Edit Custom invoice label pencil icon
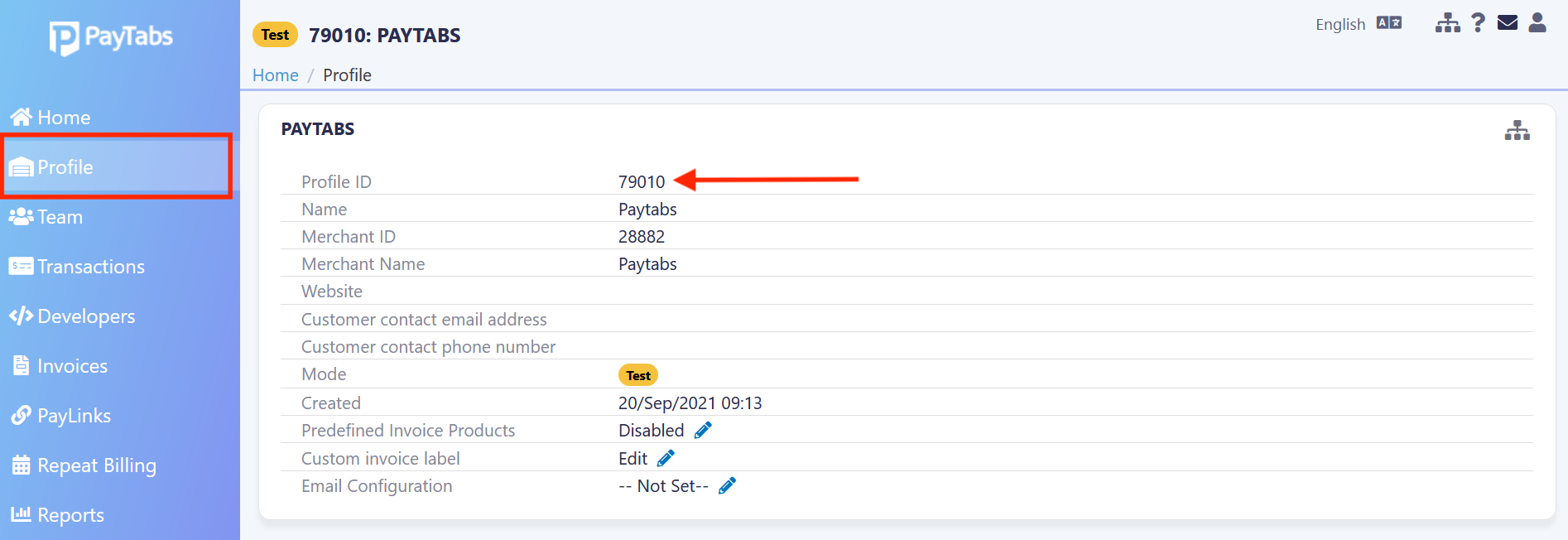 point(666,458)
